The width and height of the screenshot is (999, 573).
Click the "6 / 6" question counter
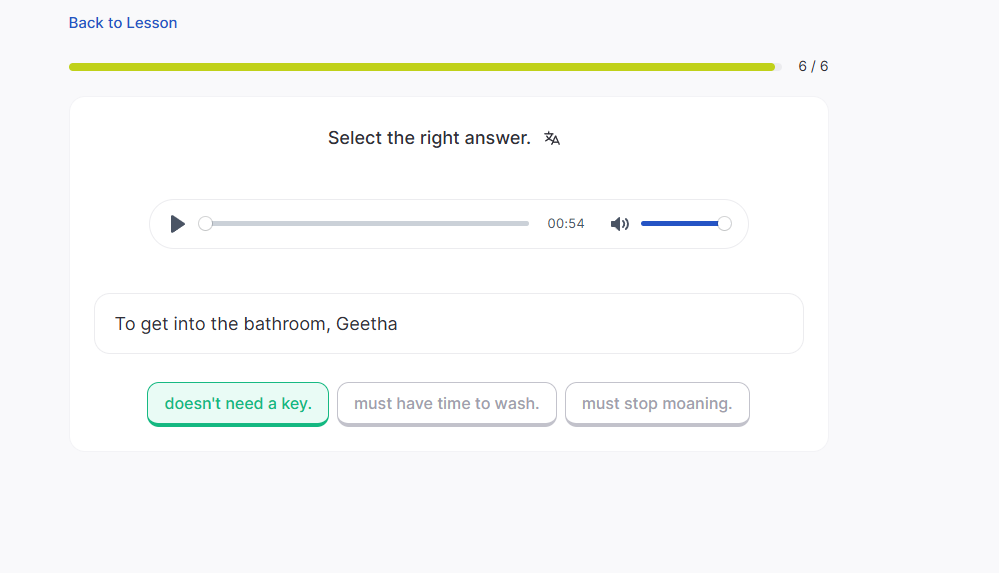click(813, 67)
